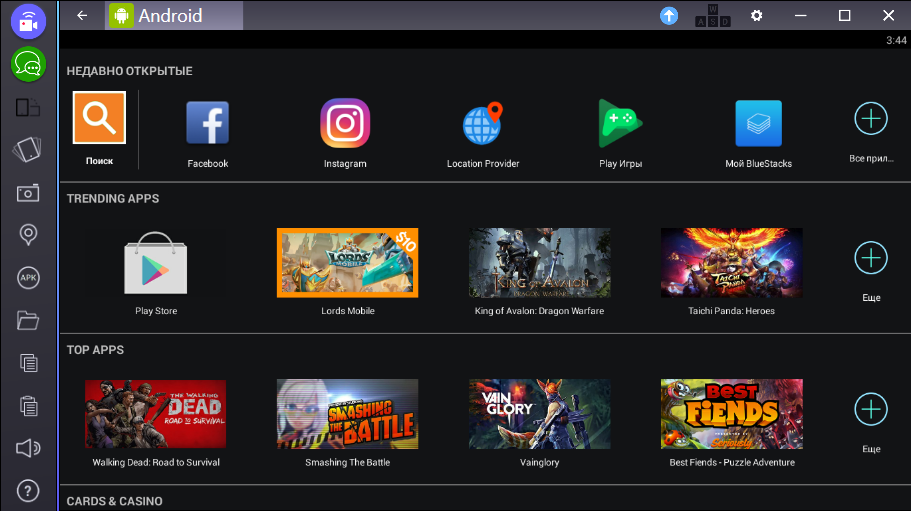
Task: Open the settings gear icon
Action: tap(756, 16)
